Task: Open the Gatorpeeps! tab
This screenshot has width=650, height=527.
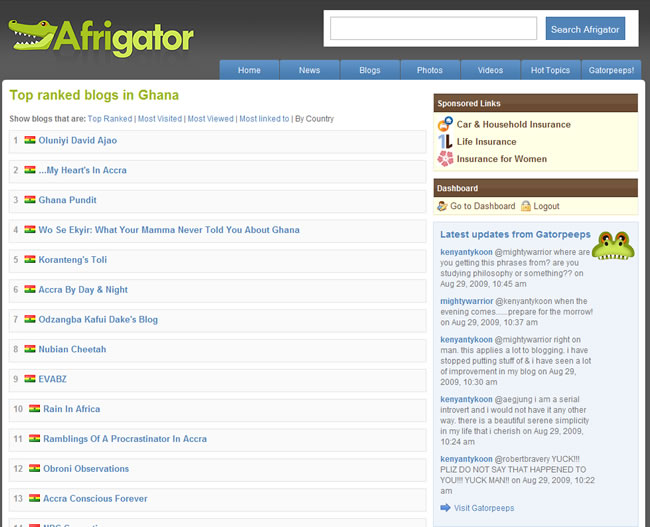Action: (x=611, y=70)
